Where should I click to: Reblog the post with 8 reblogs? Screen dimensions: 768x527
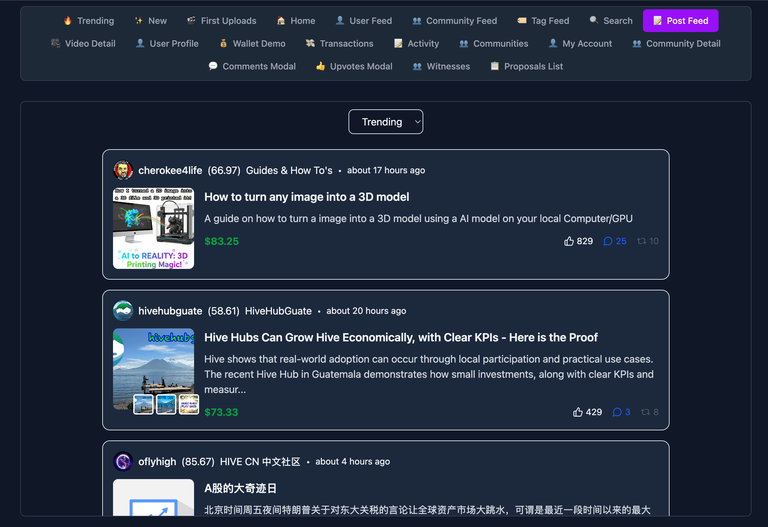point(649,412)
